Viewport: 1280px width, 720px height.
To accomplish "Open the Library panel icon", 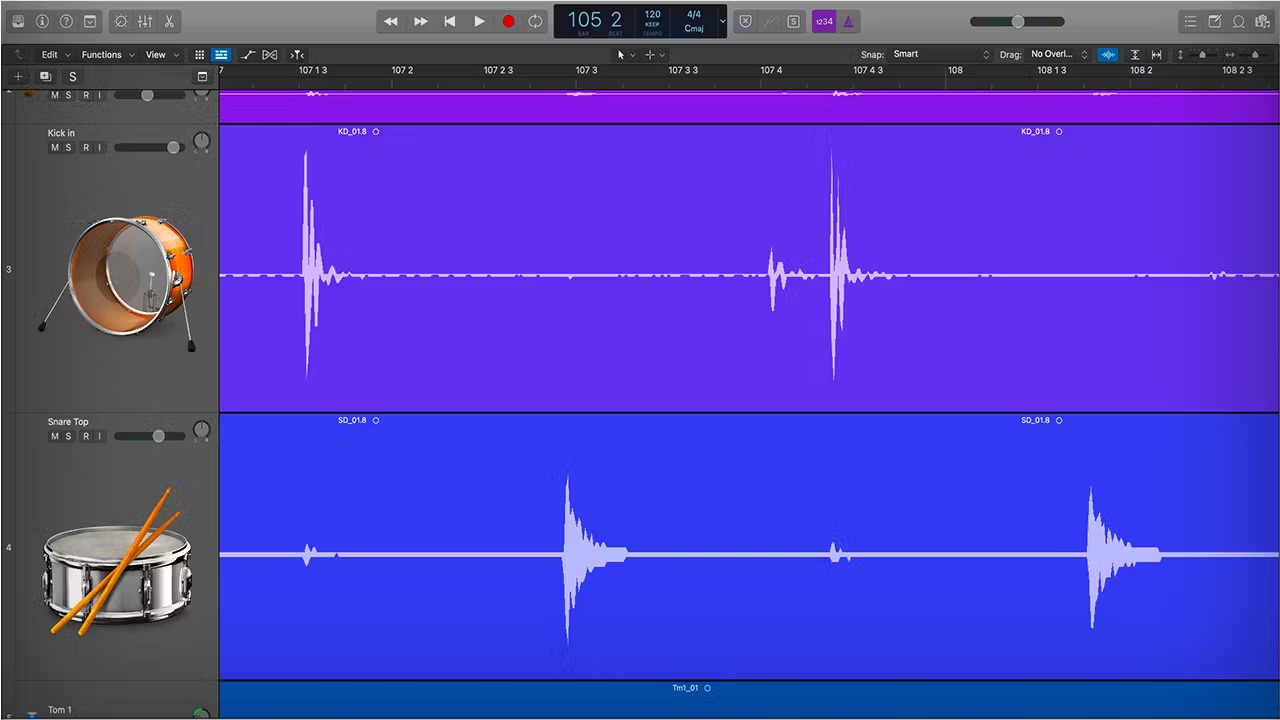I will 17,21.
